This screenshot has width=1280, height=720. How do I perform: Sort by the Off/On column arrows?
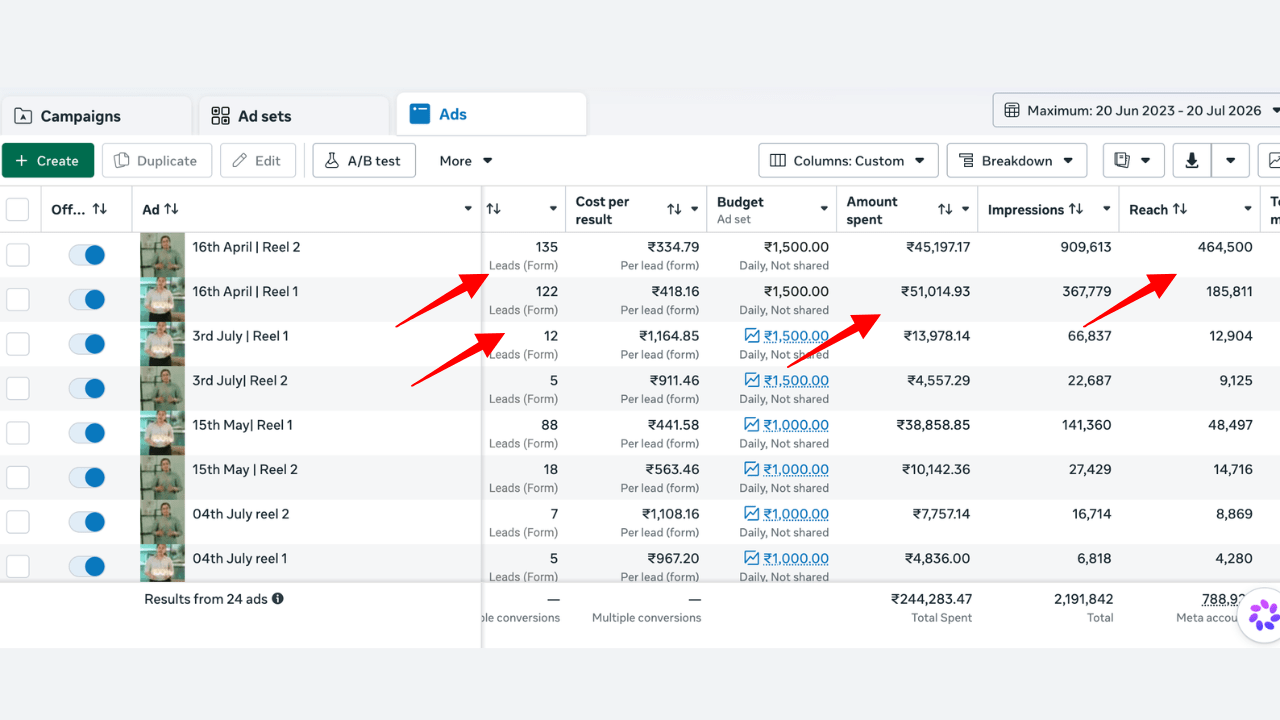(x=99, y=209)
